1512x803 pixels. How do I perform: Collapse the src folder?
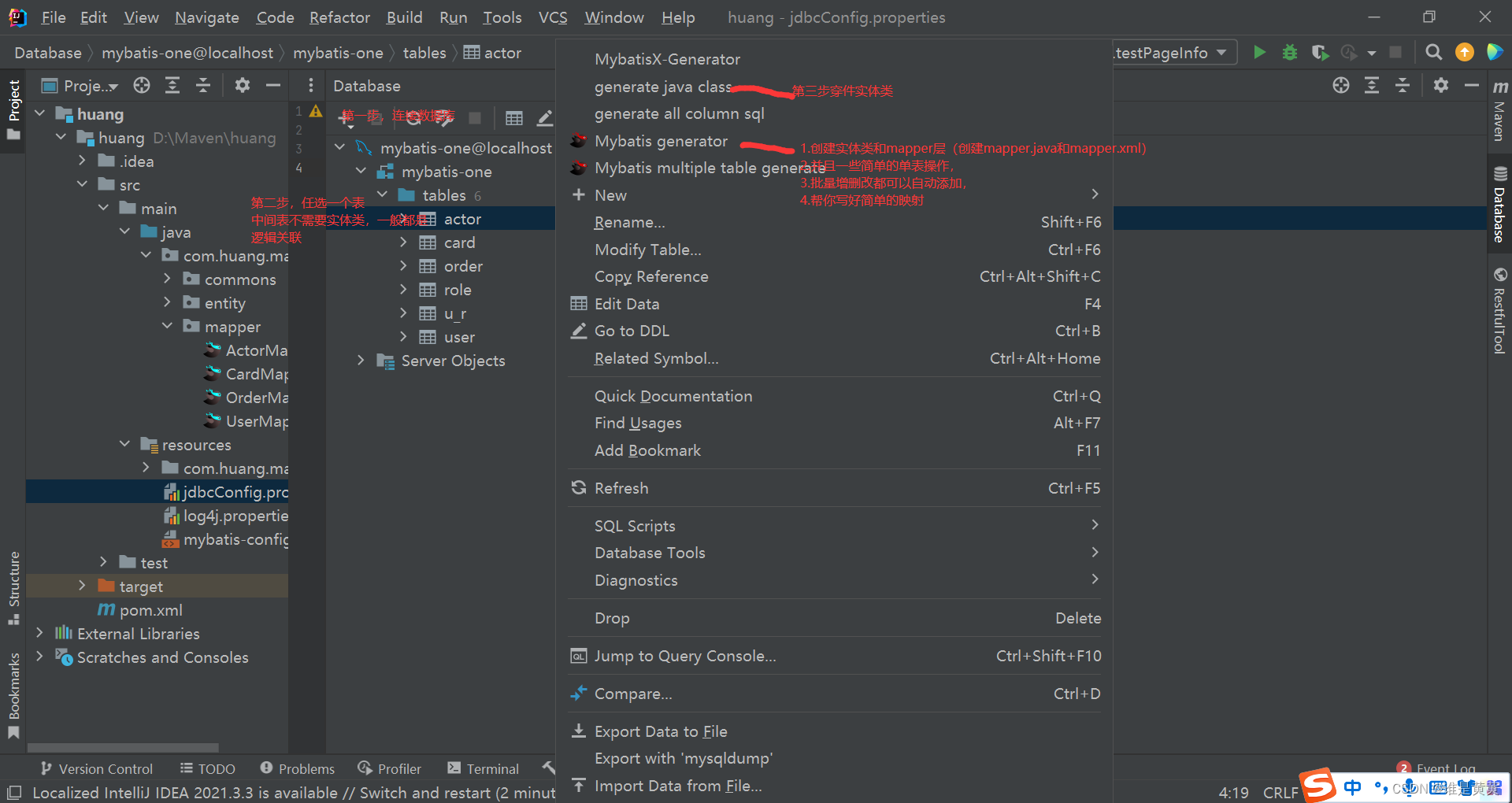click(82, 185)
